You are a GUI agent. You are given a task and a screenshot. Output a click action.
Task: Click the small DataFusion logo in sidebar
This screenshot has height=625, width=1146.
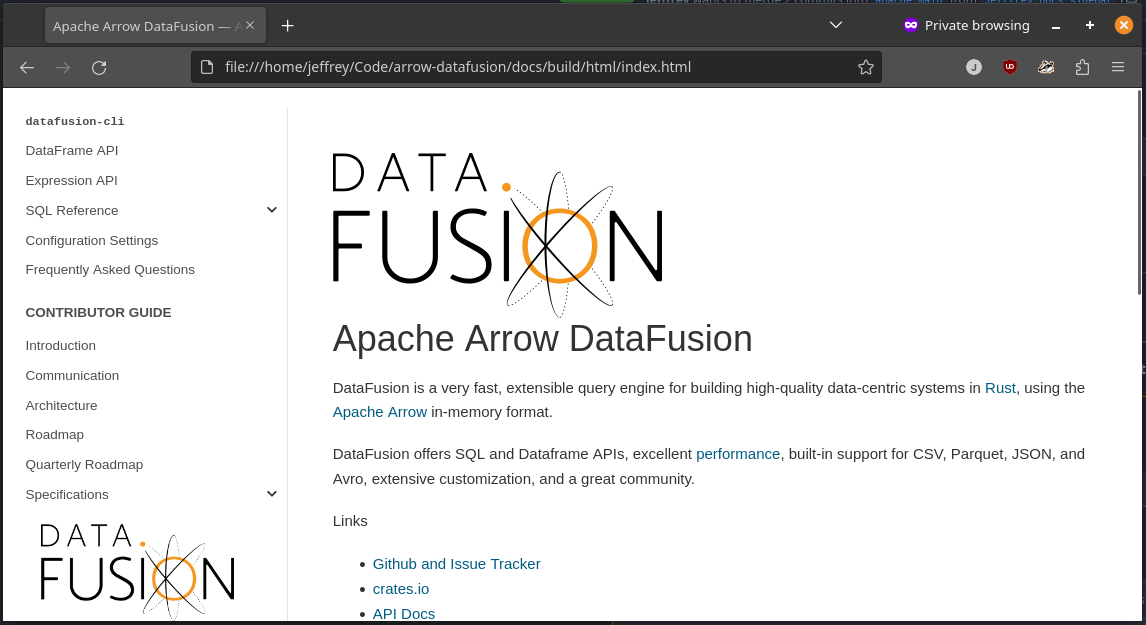137,571
